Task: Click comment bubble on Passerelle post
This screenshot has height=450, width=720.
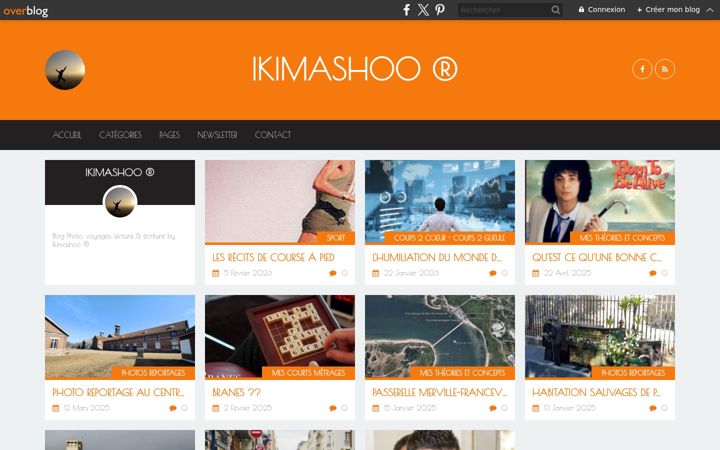Action: [493, 408]
